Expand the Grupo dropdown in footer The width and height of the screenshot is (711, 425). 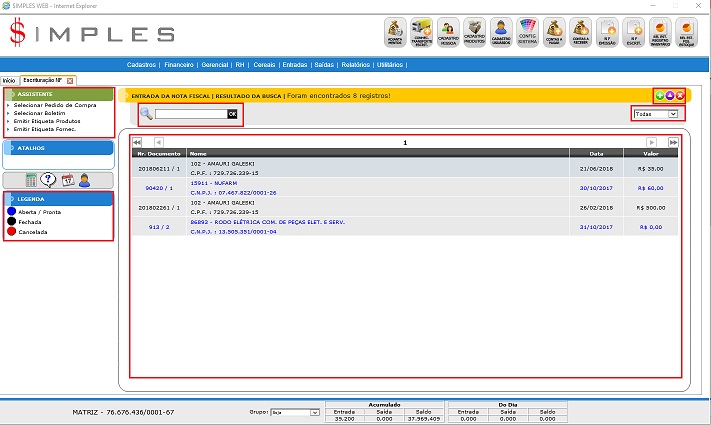coord(295,412)
